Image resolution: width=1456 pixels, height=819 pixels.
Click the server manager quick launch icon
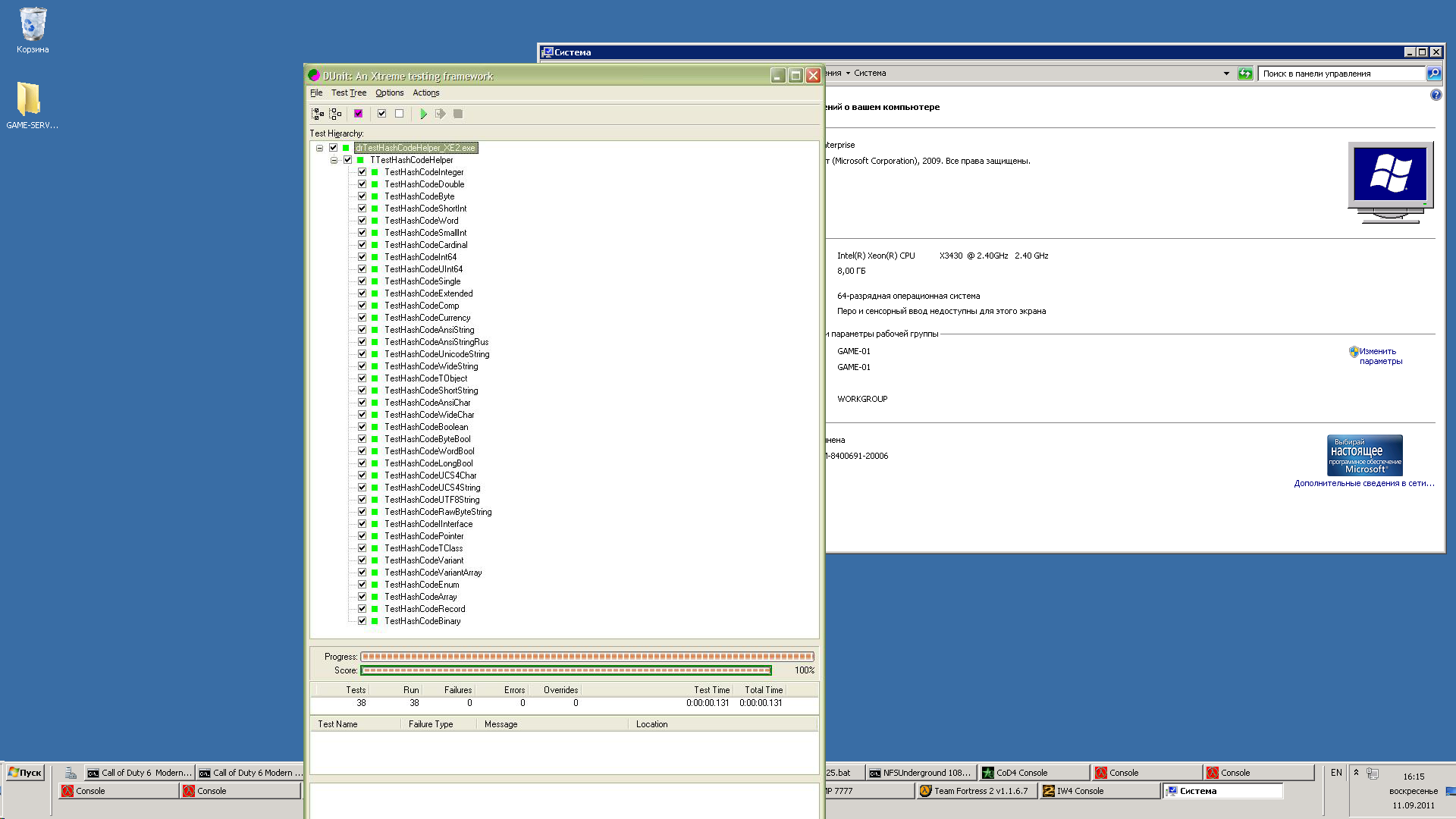(71, 773)
